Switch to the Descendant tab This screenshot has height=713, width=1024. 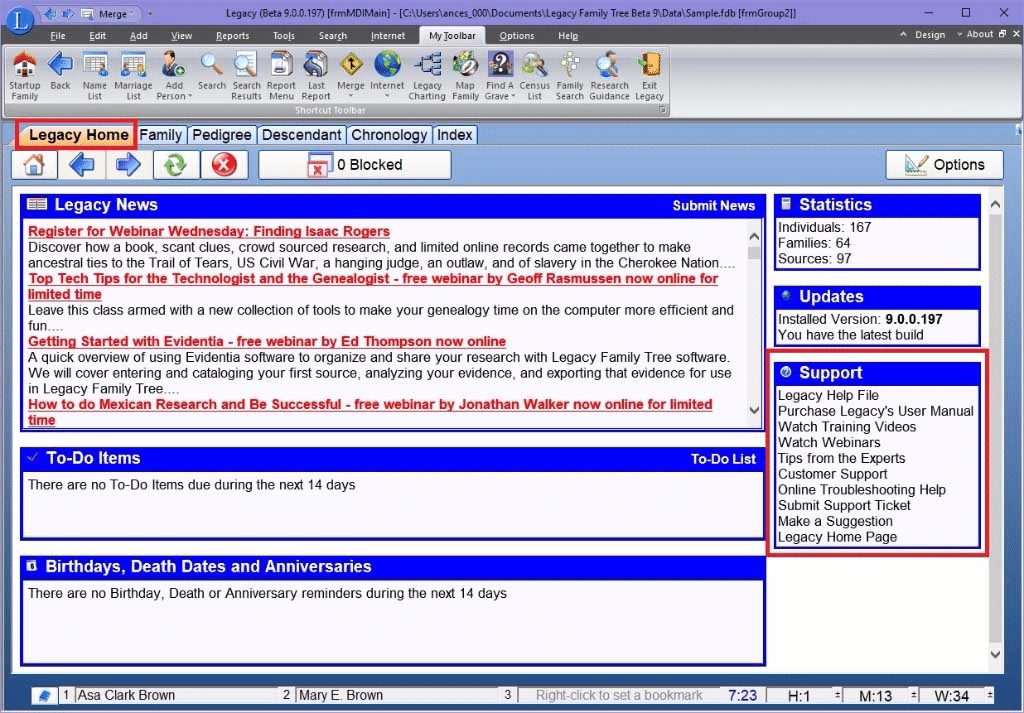(301, 135)
